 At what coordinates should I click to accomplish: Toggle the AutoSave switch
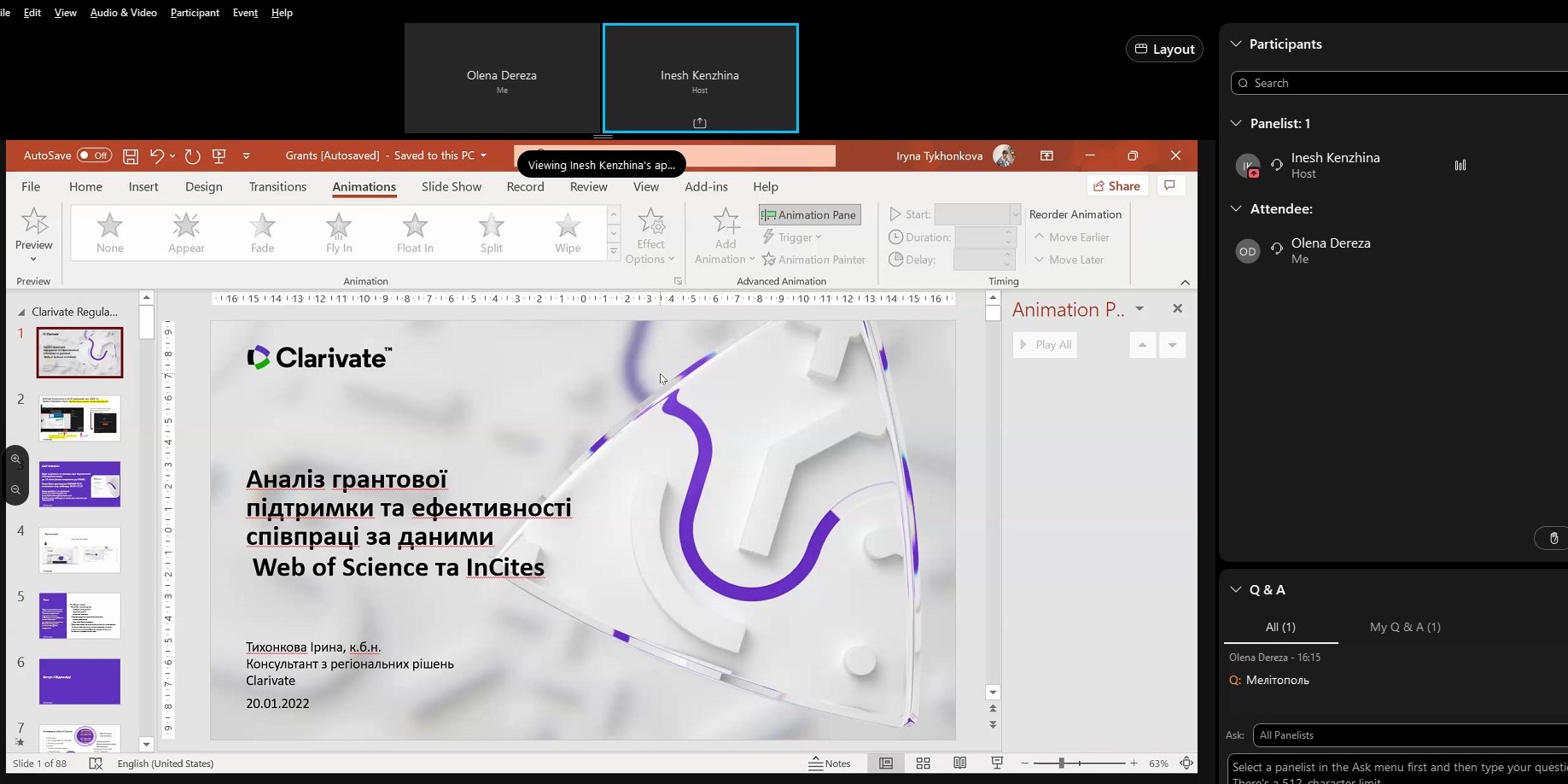(94, 155)
